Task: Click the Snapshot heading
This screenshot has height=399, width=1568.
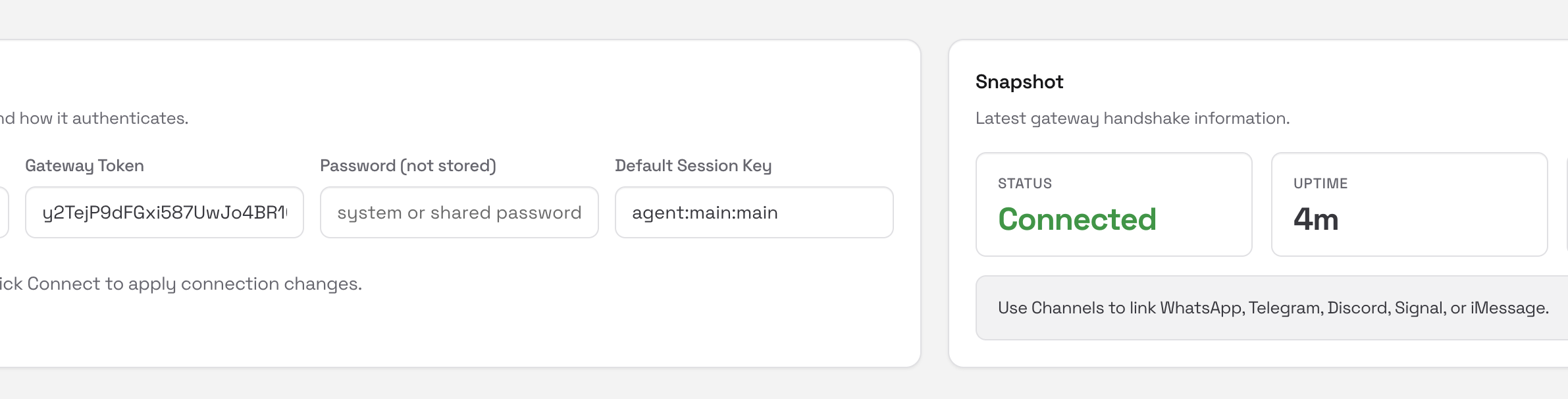Action: (1019, 82)
